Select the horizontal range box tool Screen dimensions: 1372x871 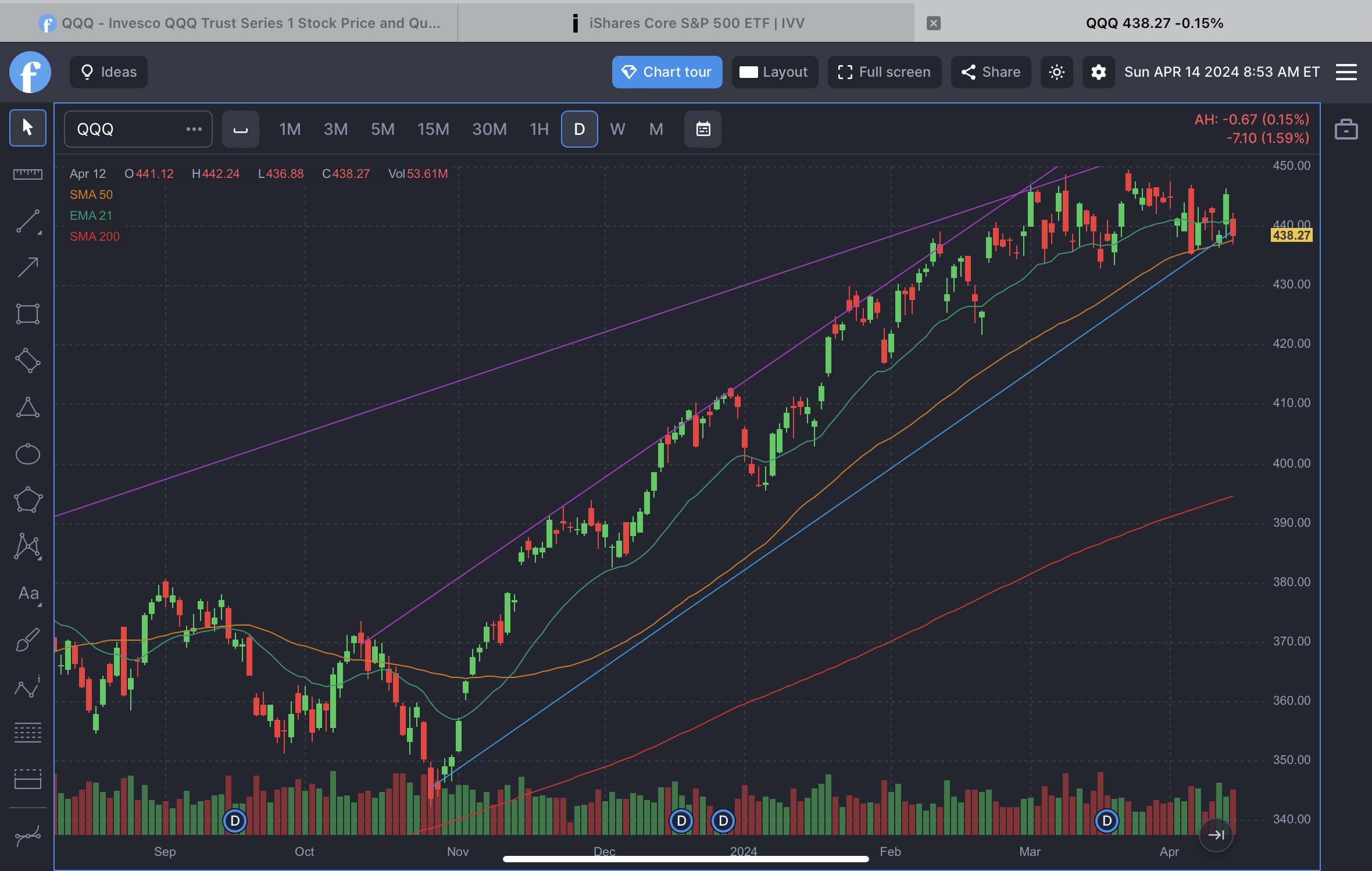27,779
